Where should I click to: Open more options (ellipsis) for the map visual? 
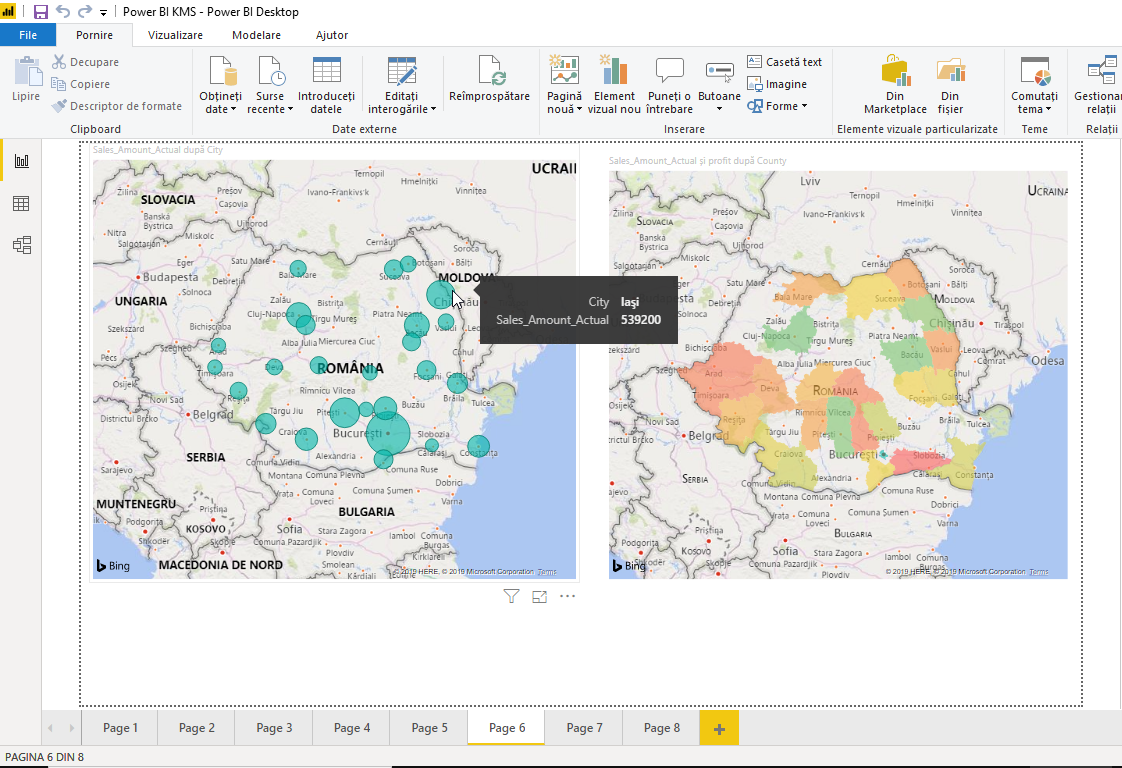[x=567, y=595]
